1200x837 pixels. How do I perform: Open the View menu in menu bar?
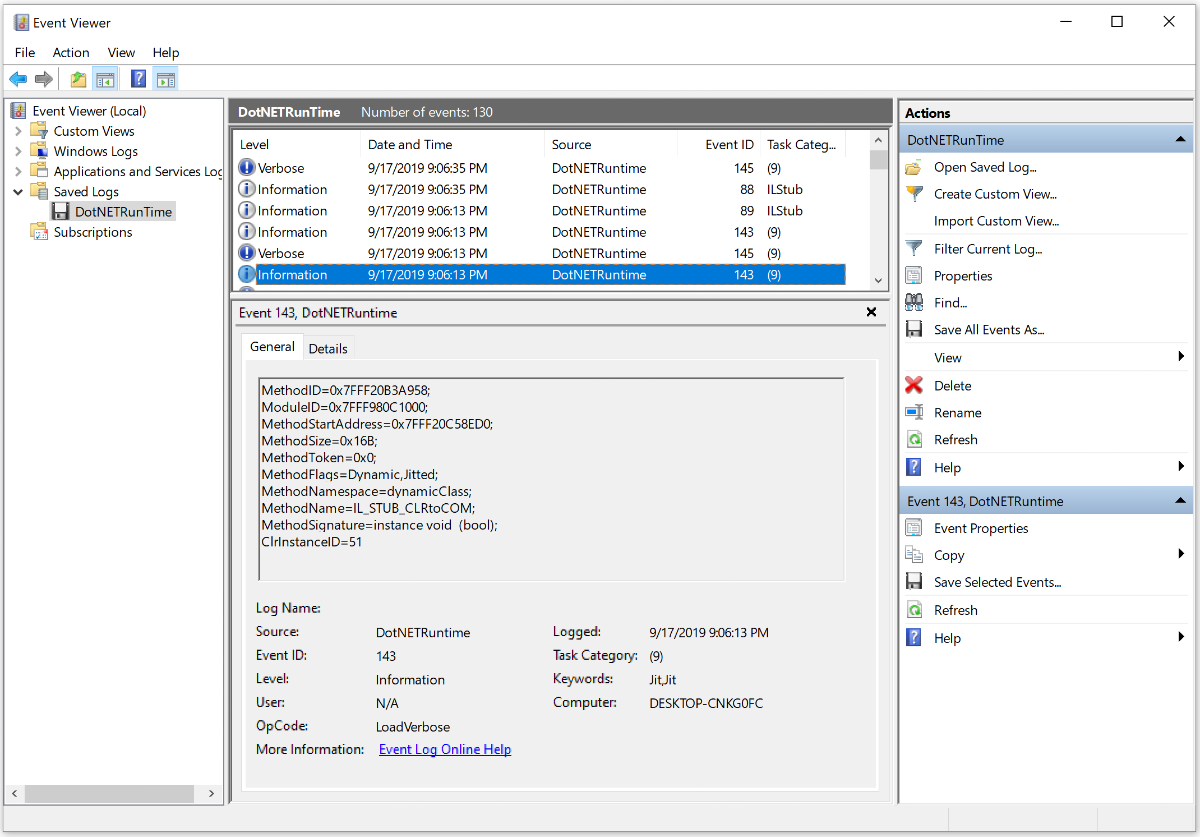click(x=121, y=52)
